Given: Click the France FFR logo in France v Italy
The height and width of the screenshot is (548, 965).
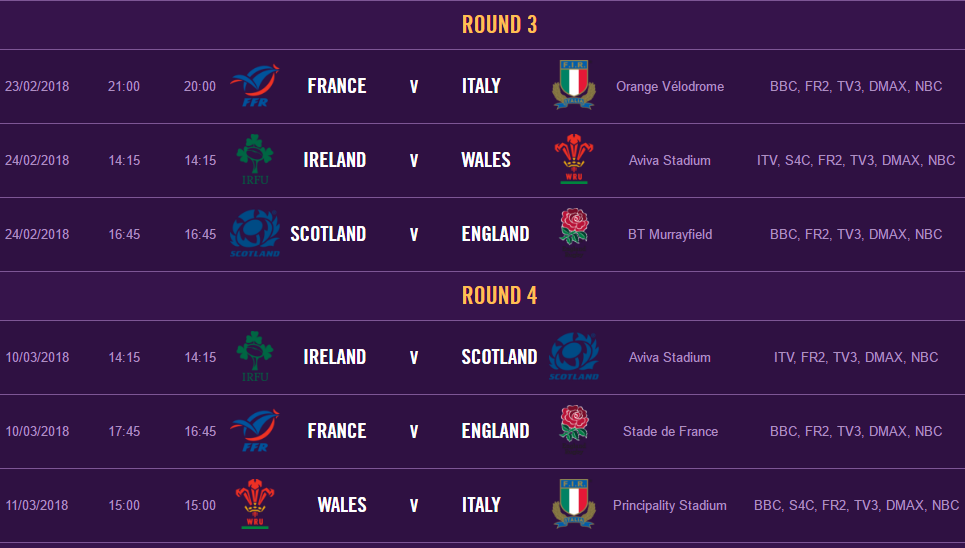Looking at the screenshot, I should click(255, 86).
